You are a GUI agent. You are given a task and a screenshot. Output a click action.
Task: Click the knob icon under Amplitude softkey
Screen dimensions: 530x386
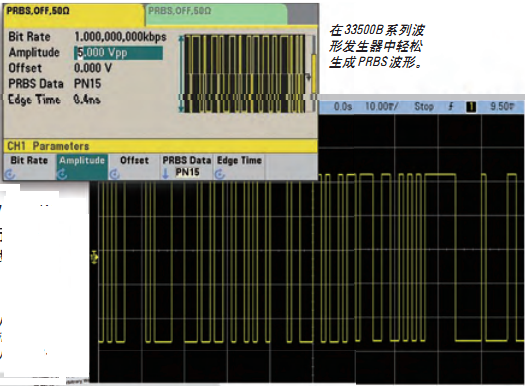click(x=62, y=174)
